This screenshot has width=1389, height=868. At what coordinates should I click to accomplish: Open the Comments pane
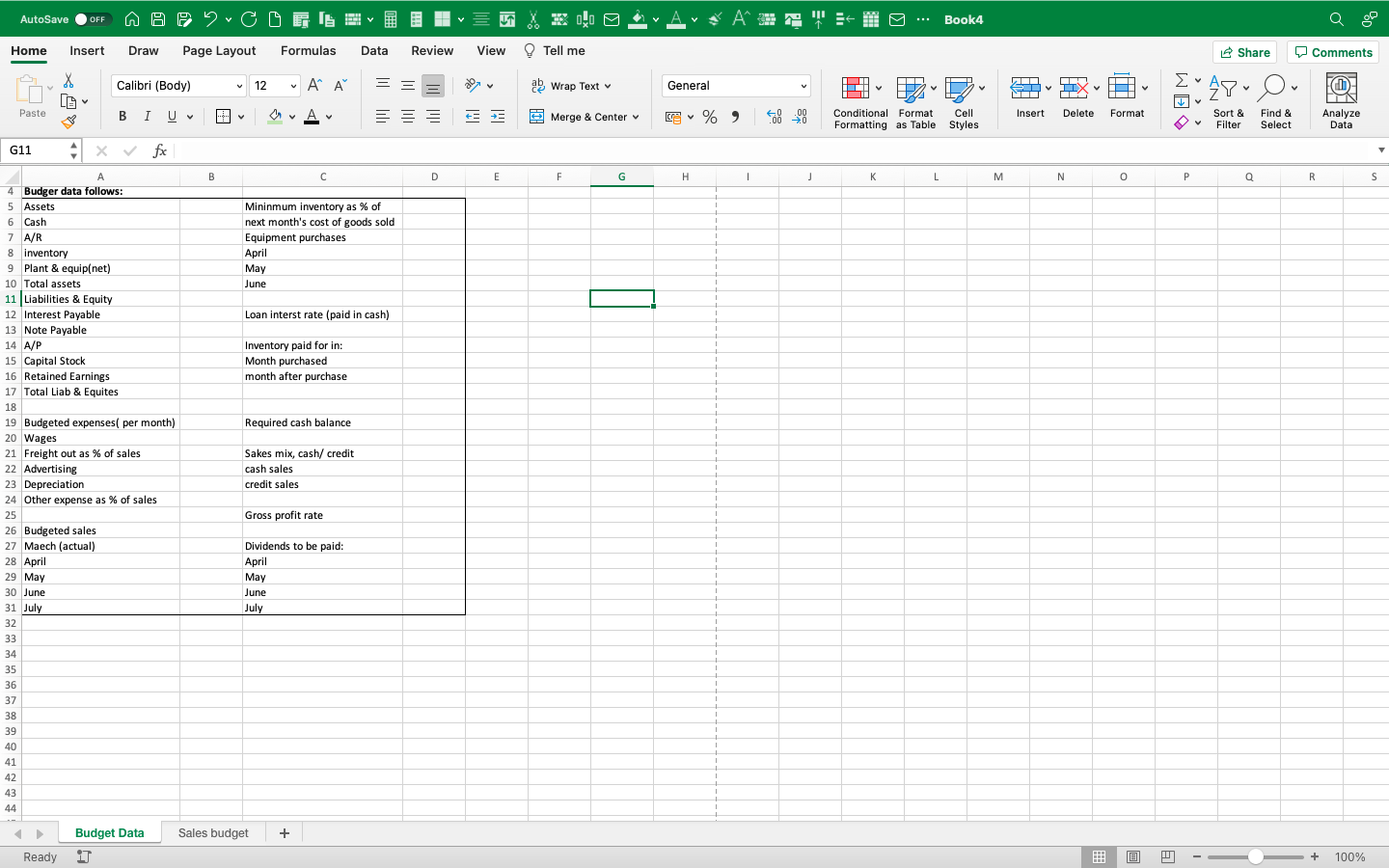1333,53
